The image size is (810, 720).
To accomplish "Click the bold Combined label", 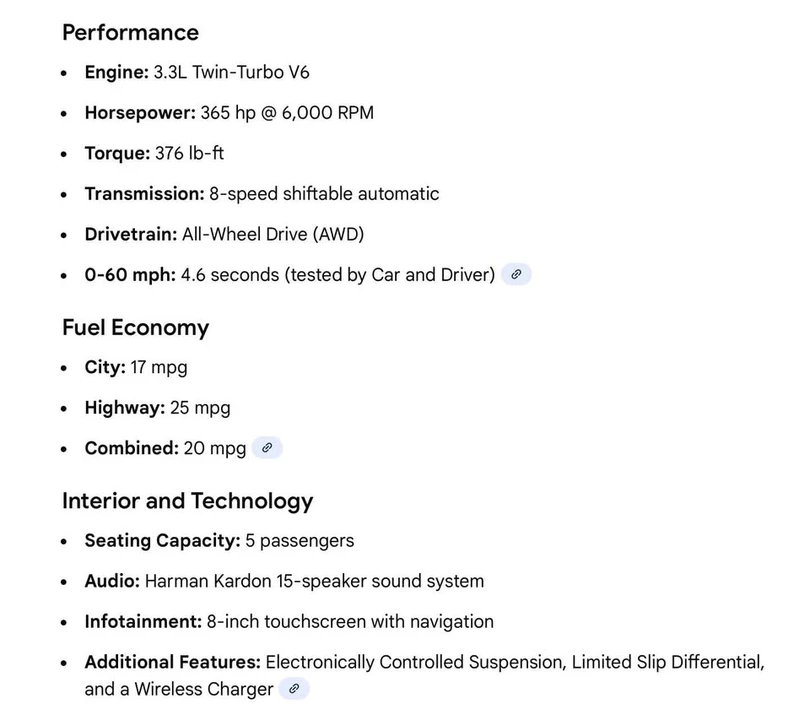I will click(132, 448).
